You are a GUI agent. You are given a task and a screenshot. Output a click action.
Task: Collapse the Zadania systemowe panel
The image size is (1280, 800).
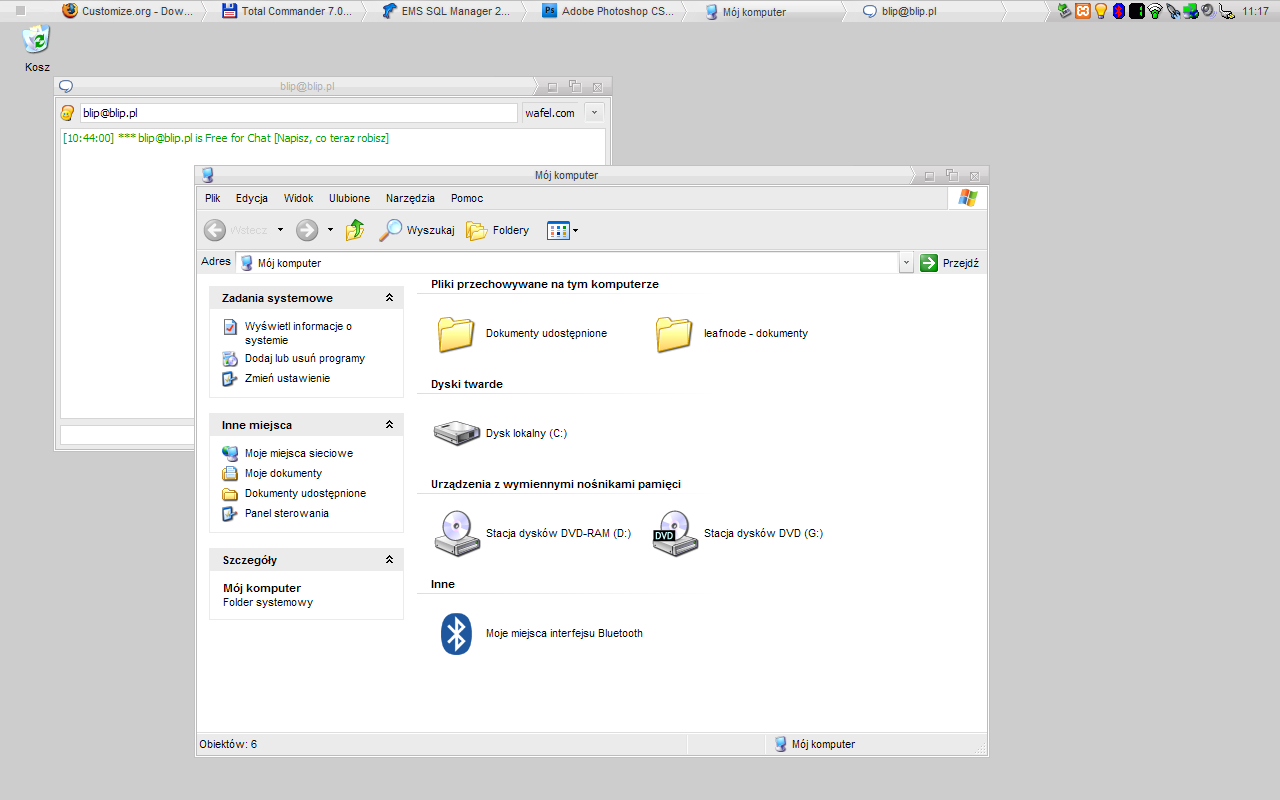389,298
